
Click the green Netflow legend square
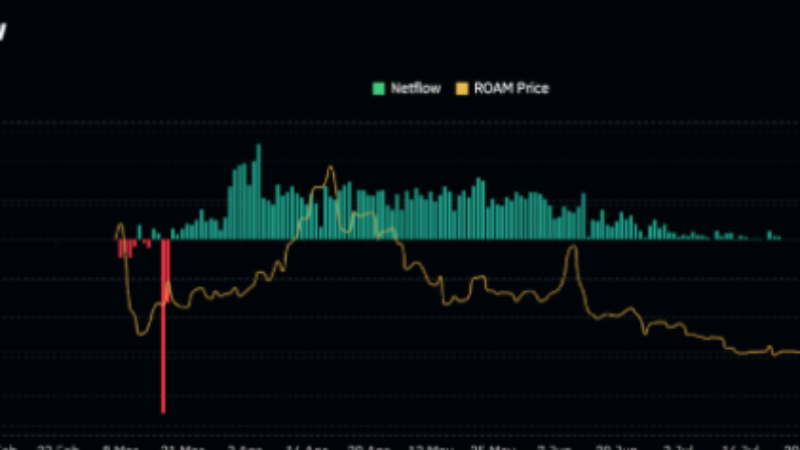coord(377,88)
